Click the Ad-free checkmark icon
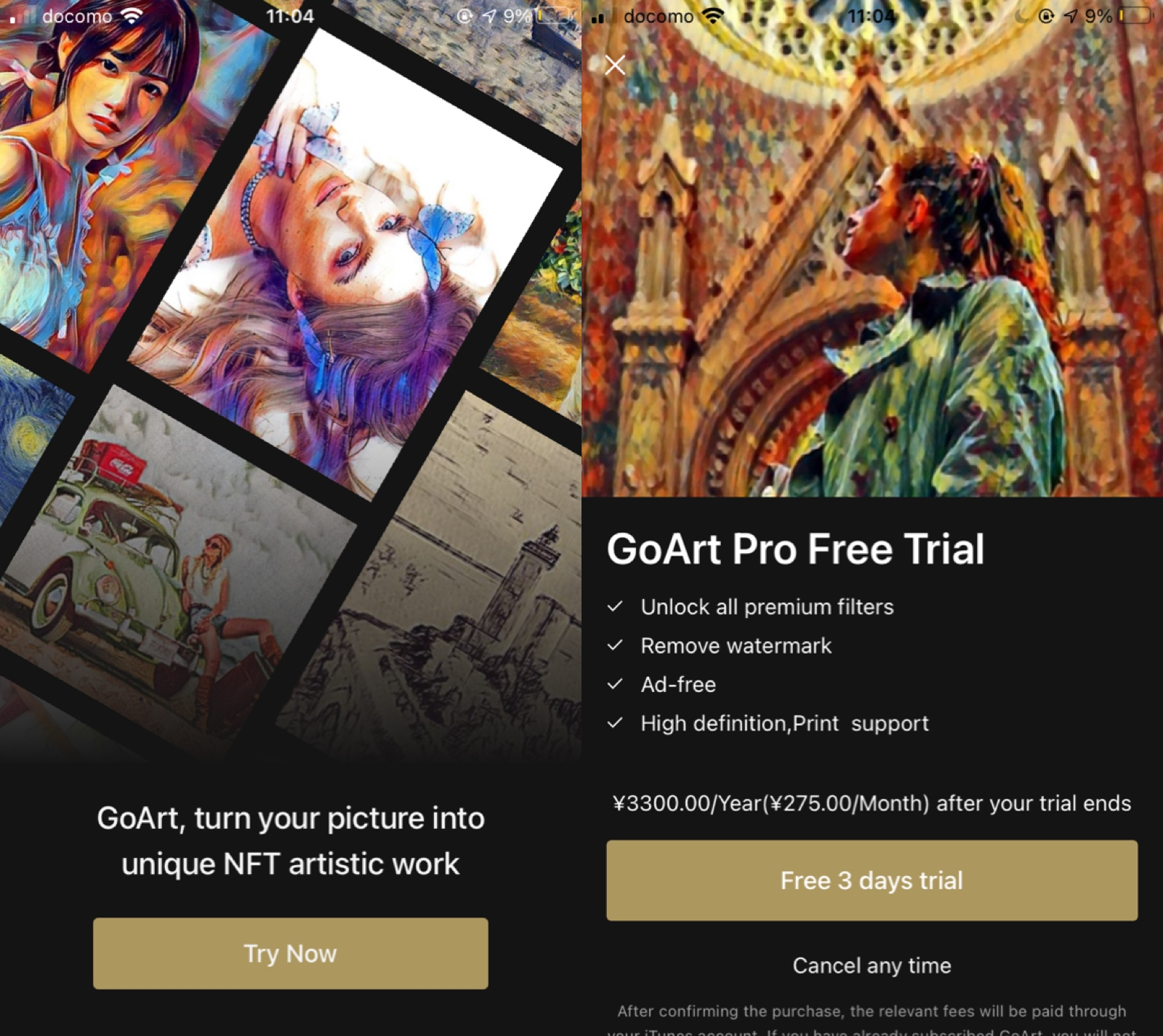Viewport: 1163px width, 1036px height. pos(615,684)
